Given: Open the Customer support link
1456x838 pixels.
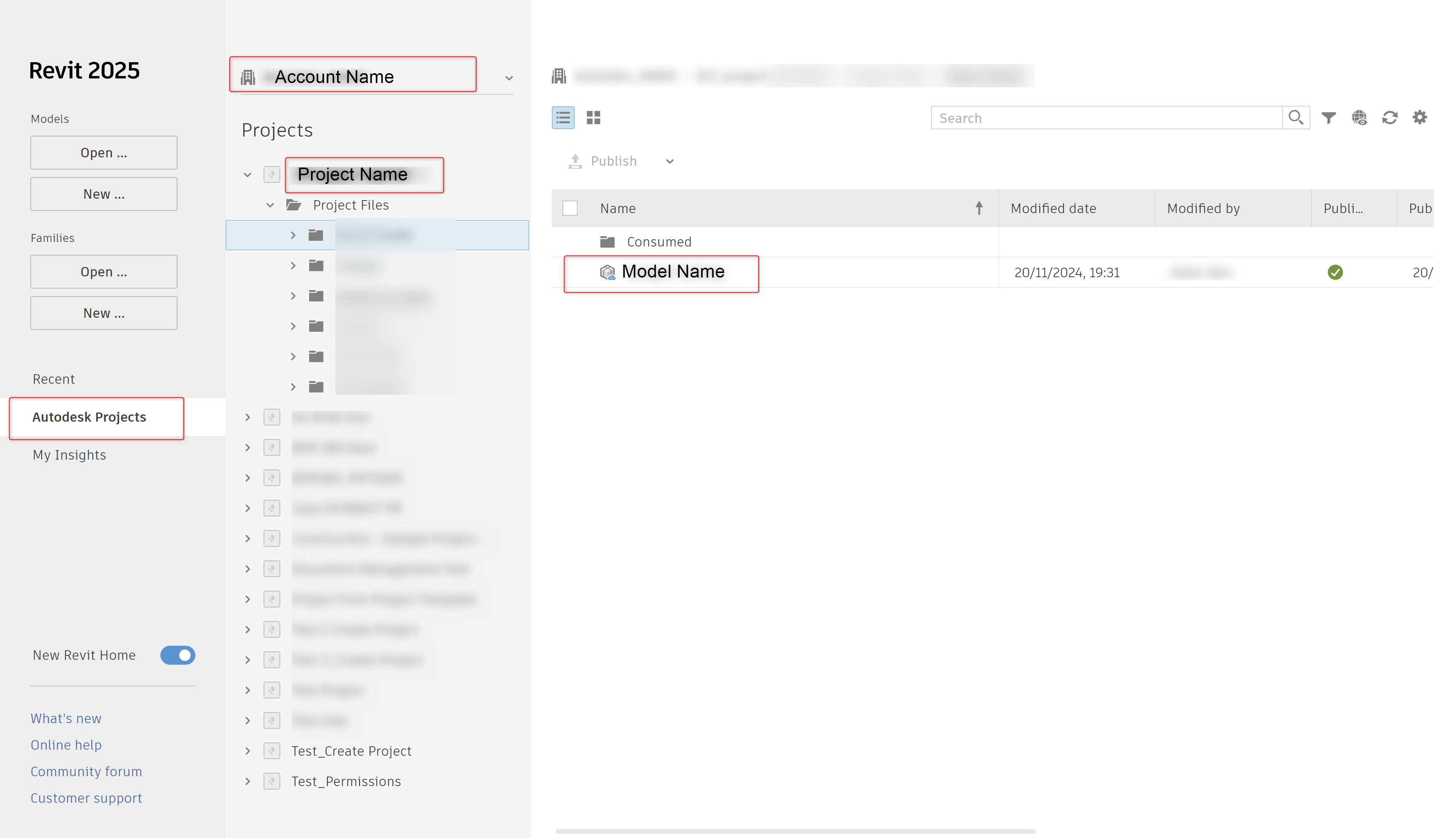Looking at the screenshot, I should tap(86, 798).
